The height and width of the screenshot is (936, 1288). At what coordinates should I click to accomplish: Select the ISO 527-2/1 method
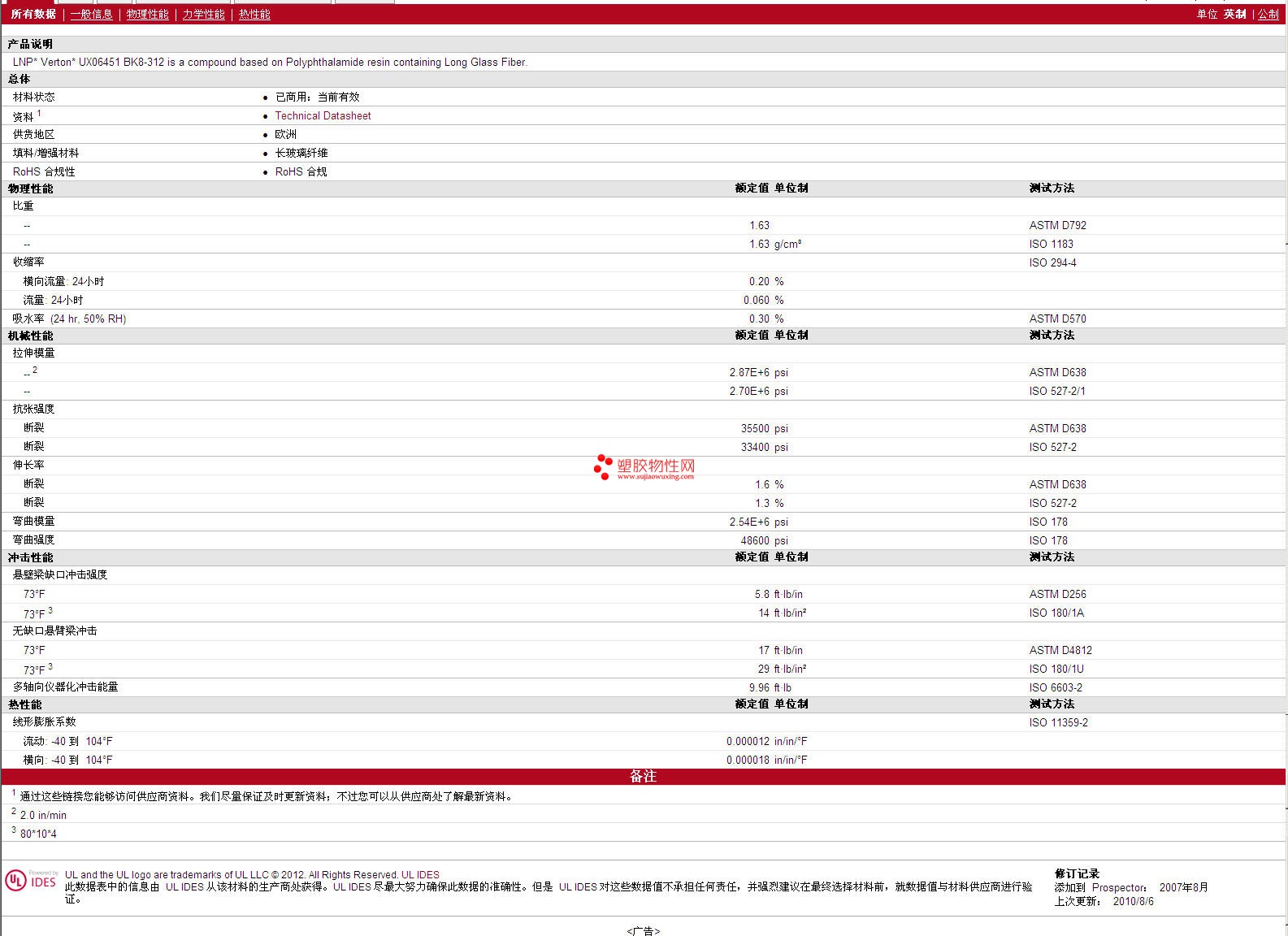1056,391
